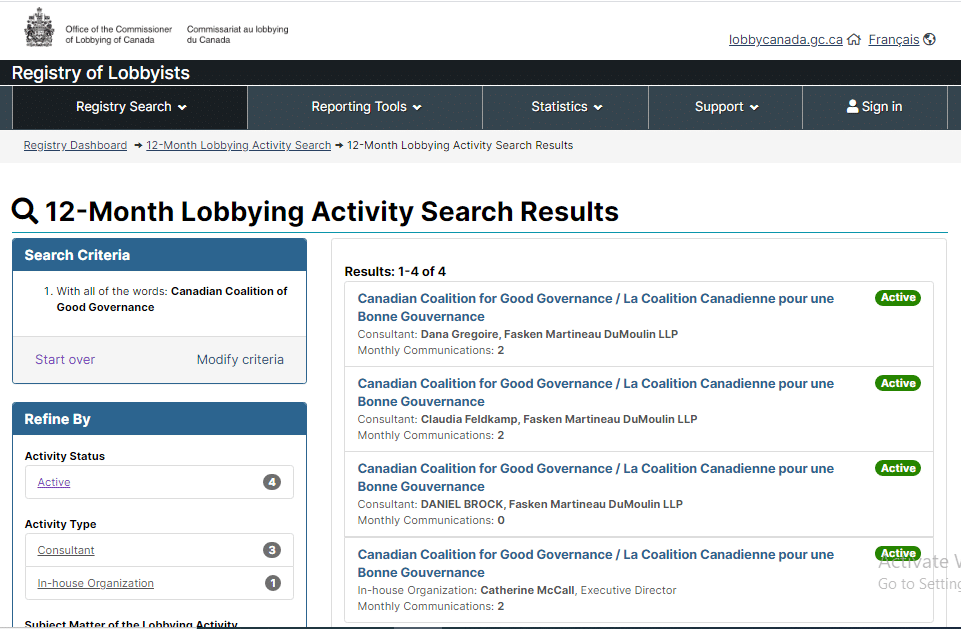Click 'Office of the Commissioner of Lobbying' text
961x629 pixels.
(x=119, y=34)
